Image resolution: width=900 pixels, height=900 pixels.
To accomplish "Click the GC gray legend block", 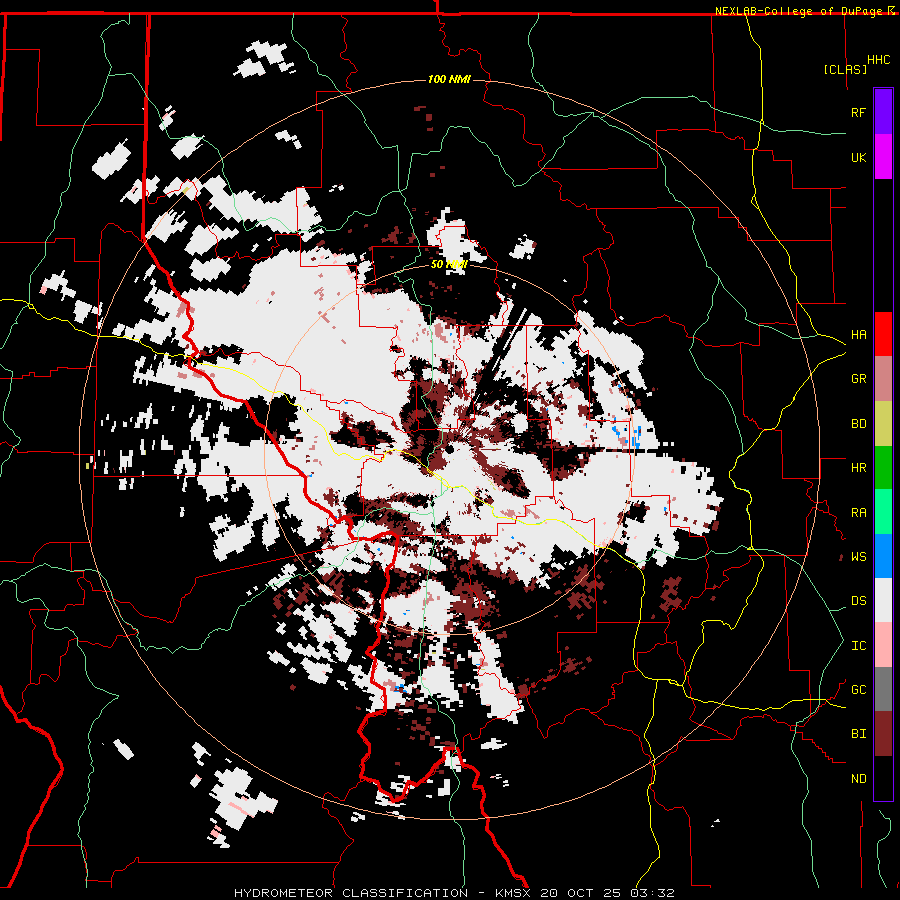I will pos(883,689).
